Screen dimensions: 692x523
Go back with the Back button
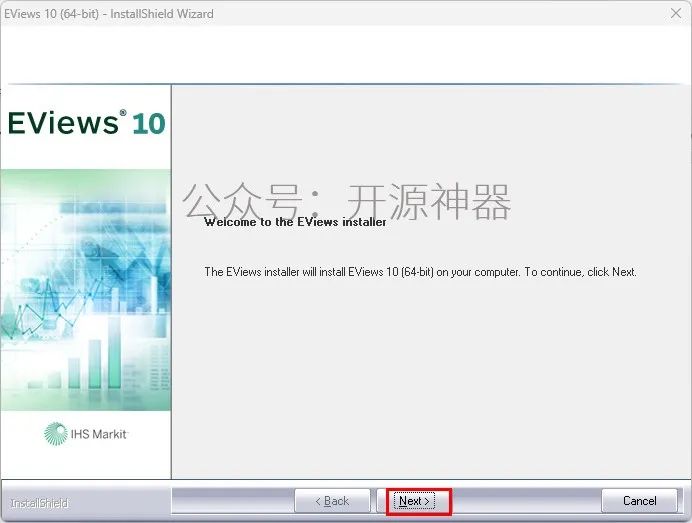[332, 501]
